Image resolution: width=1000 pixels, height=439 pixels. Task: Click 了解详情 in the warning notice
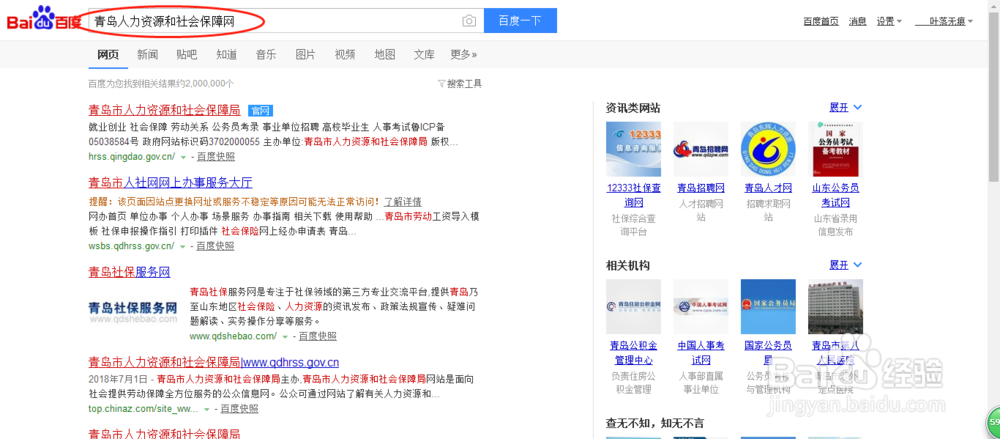(x=402, y=202)
